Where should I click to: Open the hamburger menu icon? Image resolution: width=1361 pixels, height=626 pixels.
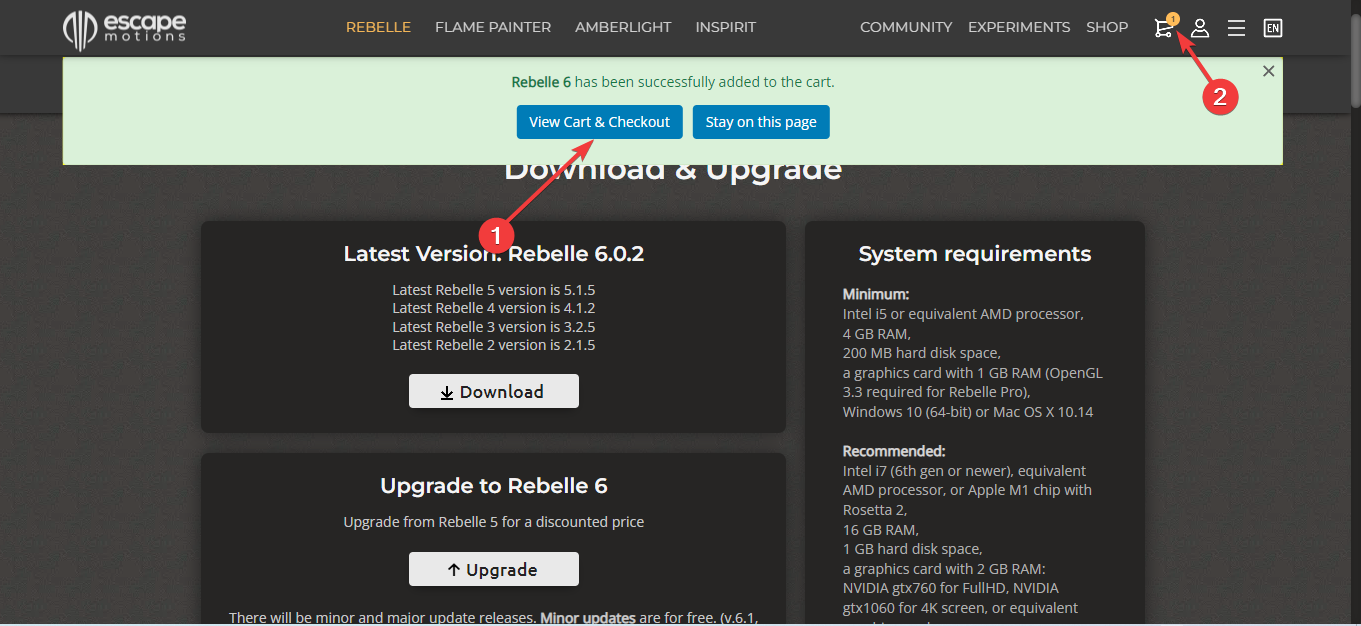click(x=1236, y=28)
